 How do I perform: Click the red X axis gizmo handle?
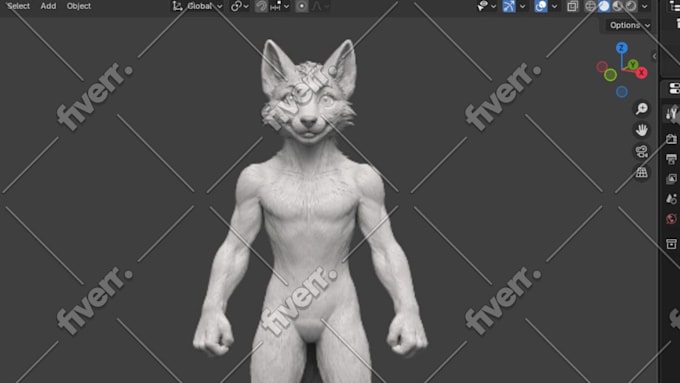[641, 72]
